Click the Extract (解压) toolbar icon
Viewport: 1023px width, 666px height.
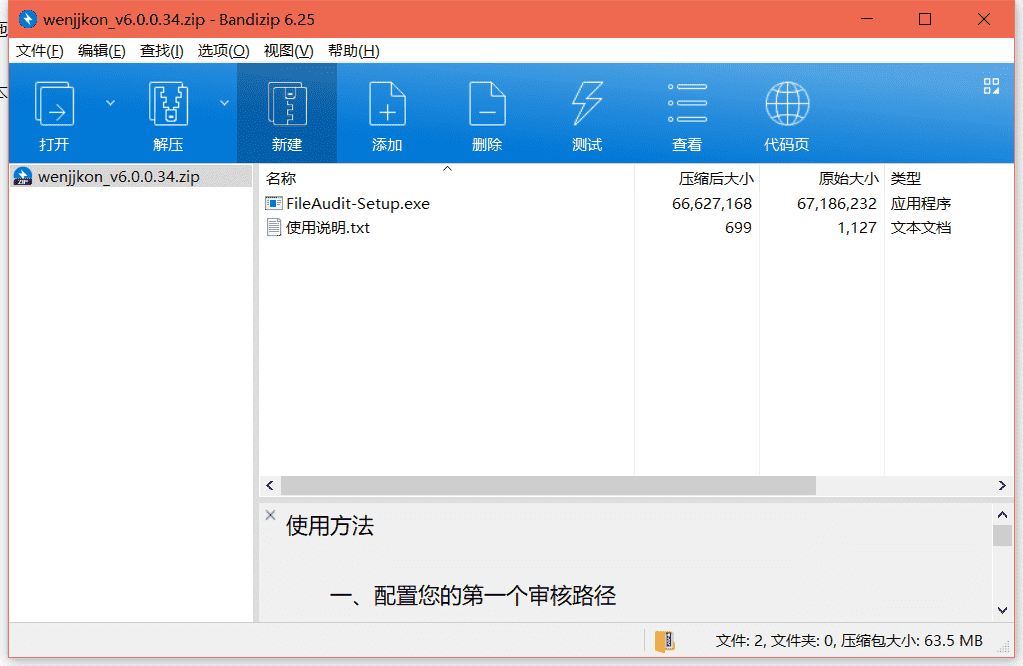click(x=168, y=104)
